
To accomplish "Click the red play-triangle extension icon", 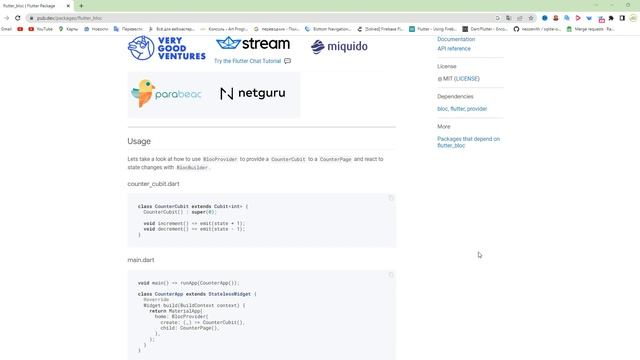I will click(x=578, y=18).
